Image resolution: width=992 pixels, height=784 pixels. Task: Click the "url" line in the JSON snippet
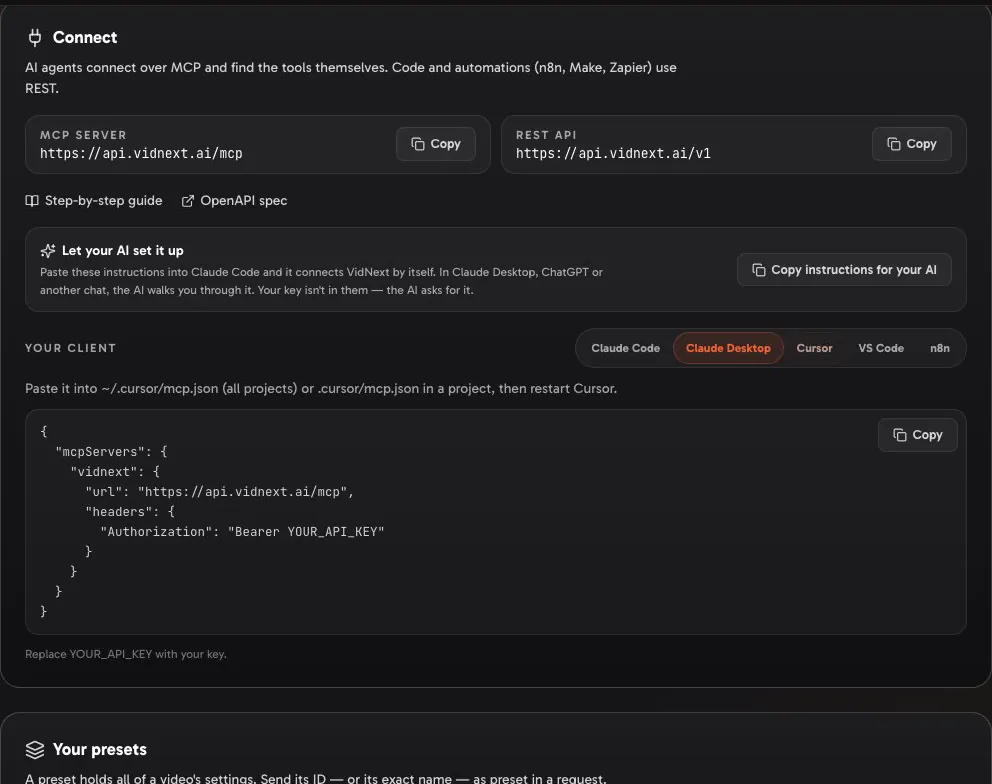pos(220,492)
